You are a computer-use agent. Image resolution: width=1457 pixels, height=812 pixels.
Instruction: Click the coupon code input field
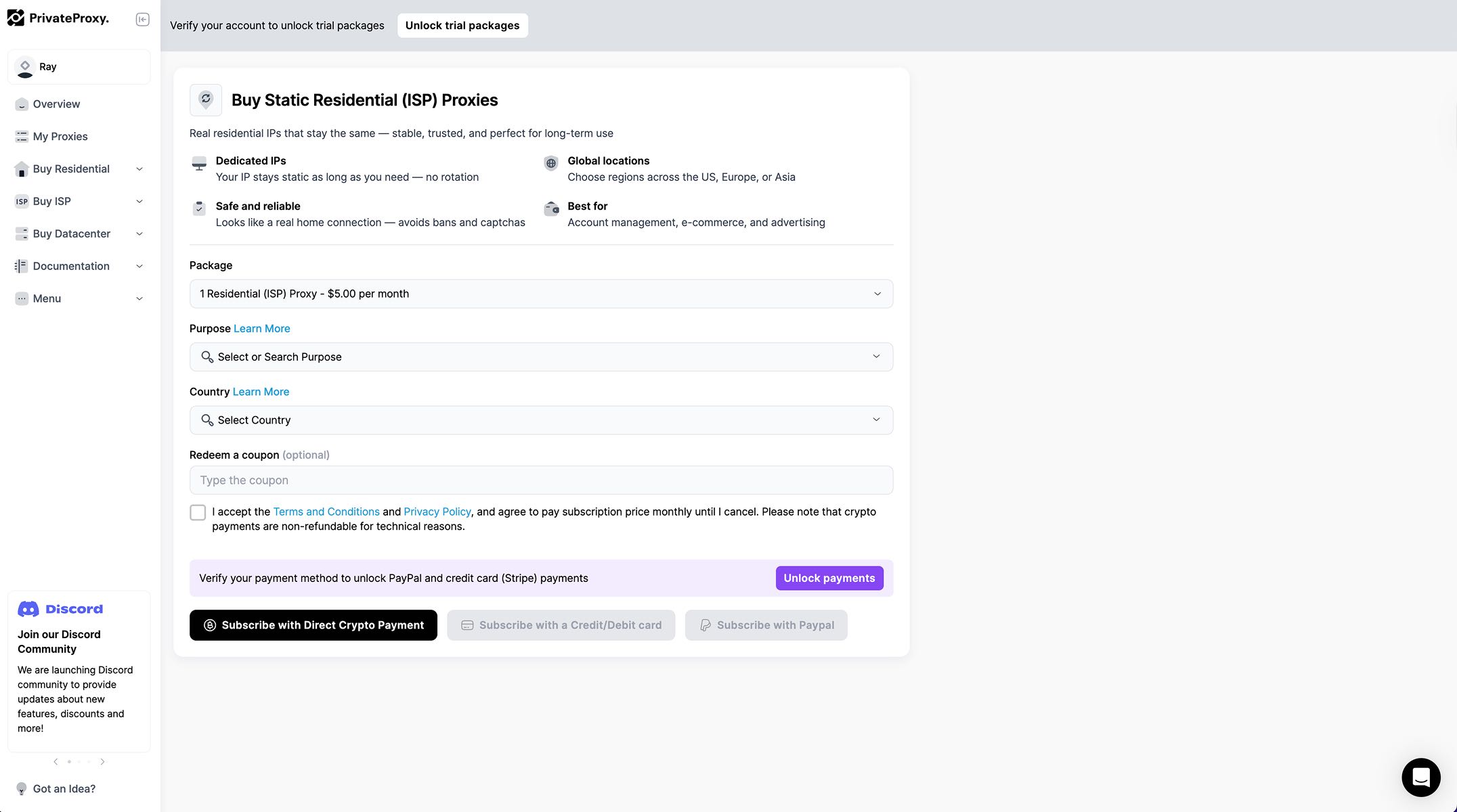point(540,480)
